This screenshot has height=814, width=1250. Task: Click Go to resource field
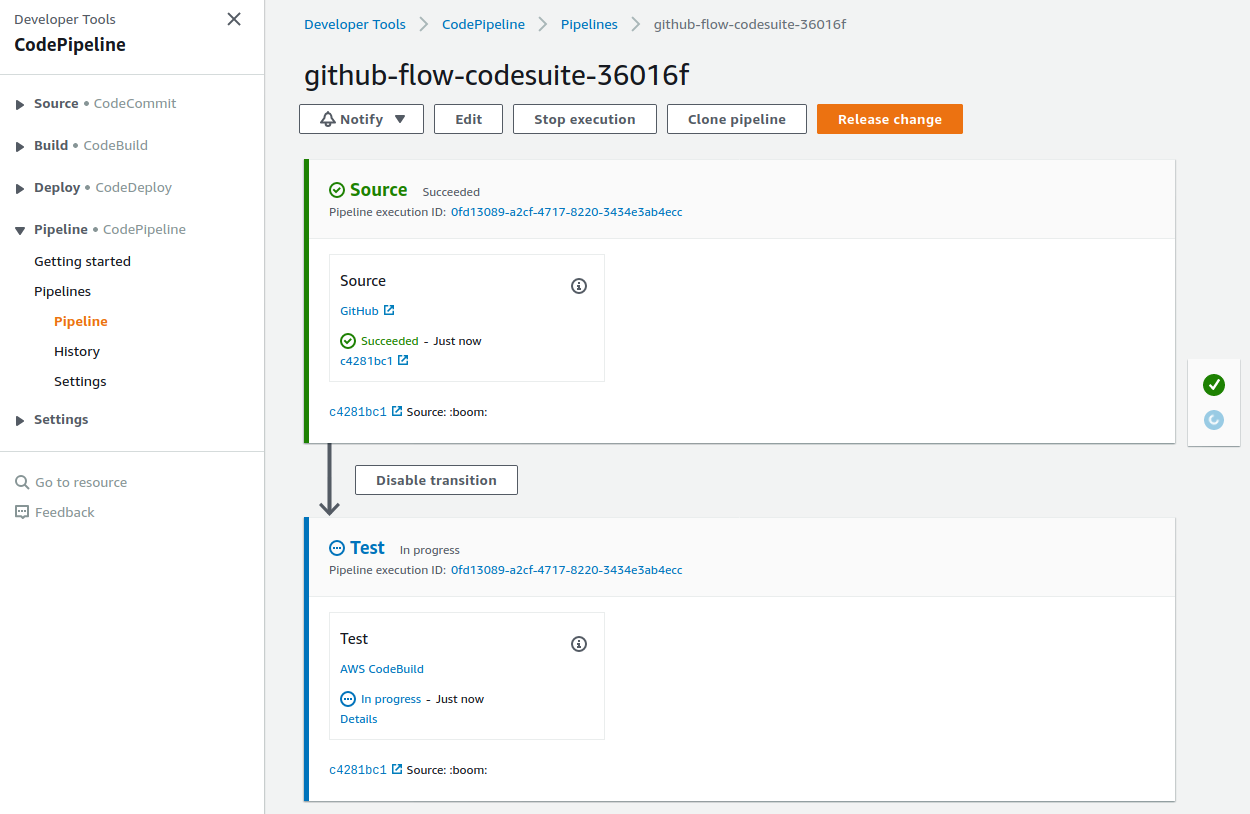click(x=81, y=482)
